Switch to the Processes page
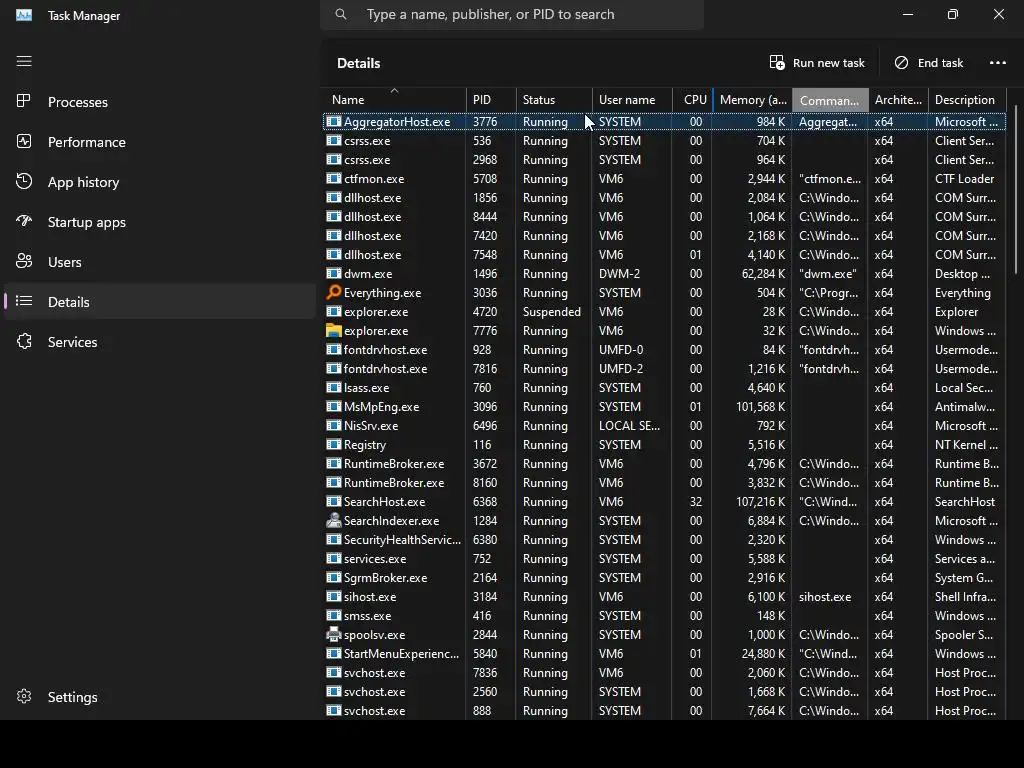This screenshot has width=1024, height=768. point(160,102)
